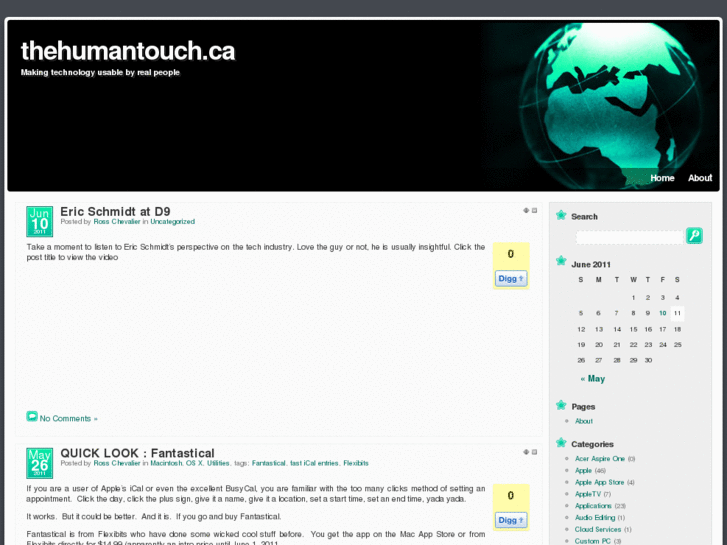The height and width of the screenshot is (545, 727).
Task: Open OS X category link
Action: 194,463
